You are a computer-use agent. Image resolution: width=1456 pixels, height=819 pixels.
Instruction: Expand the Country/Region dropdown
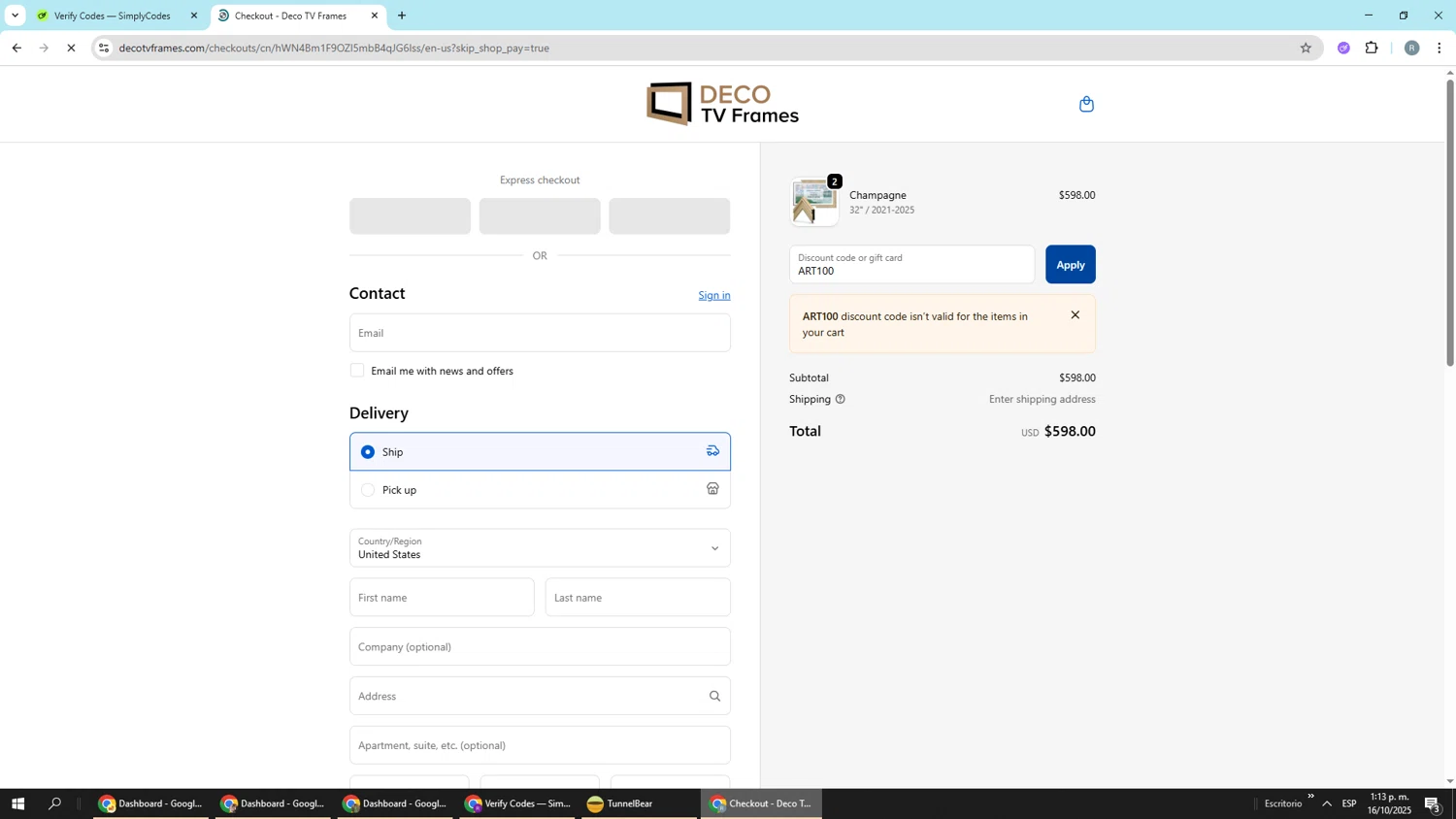(x=540, y=548)
